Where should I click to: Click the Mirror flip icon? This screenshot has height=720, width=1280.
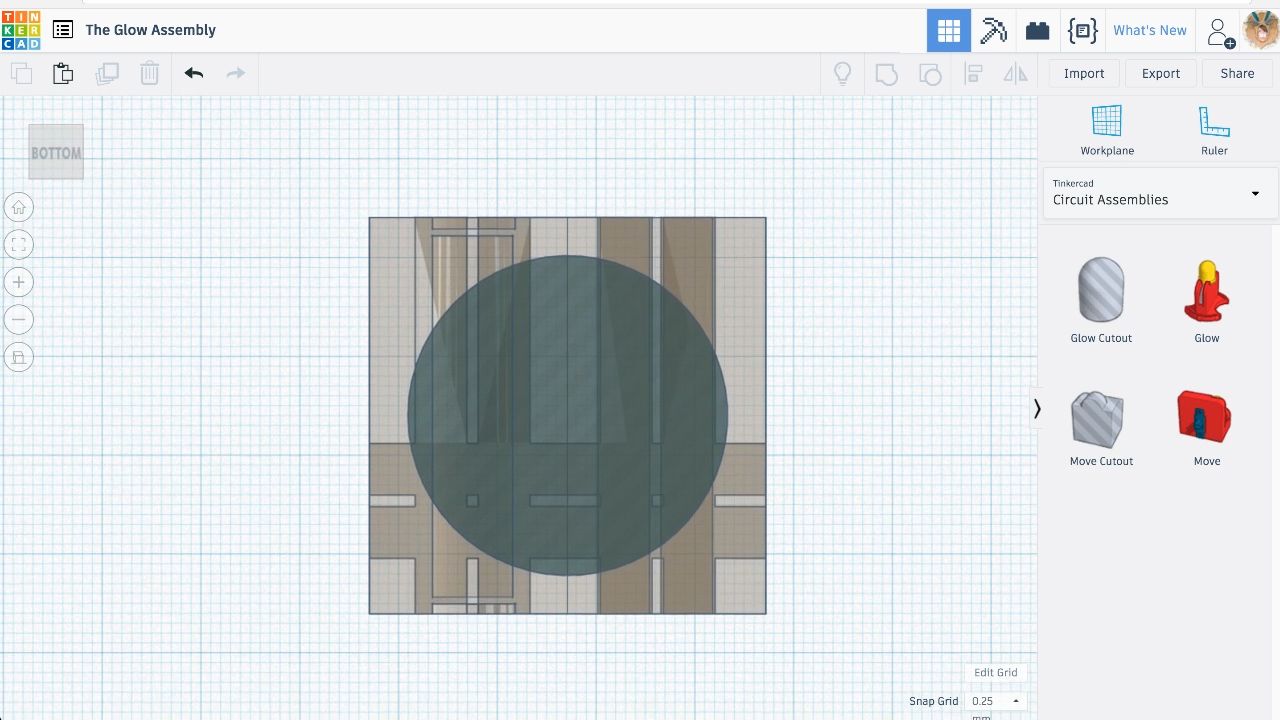[1016, 74]
